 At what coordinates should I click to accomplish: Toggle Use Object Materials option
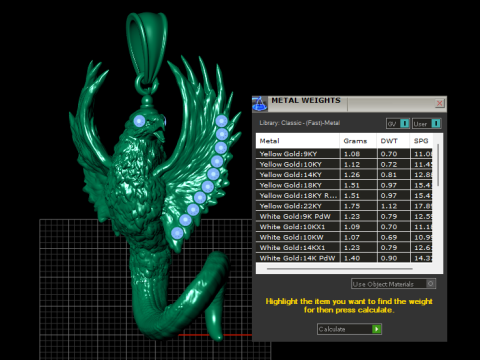[393, 284]
